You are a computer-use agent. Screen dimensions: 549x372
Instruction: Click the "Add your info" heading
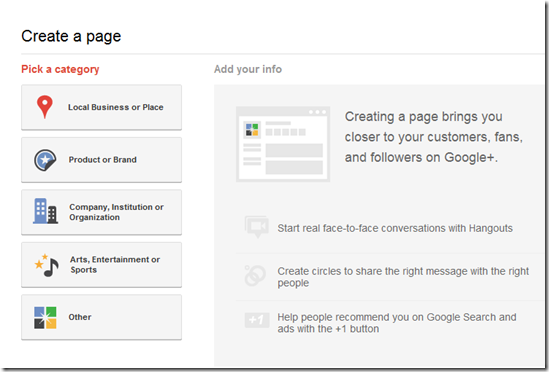pos(248,69)
